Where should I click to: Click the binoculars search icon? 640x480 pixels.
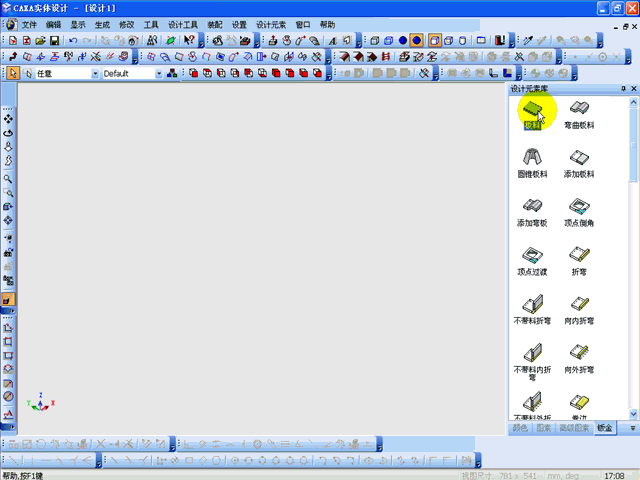[x=152, y=40]
